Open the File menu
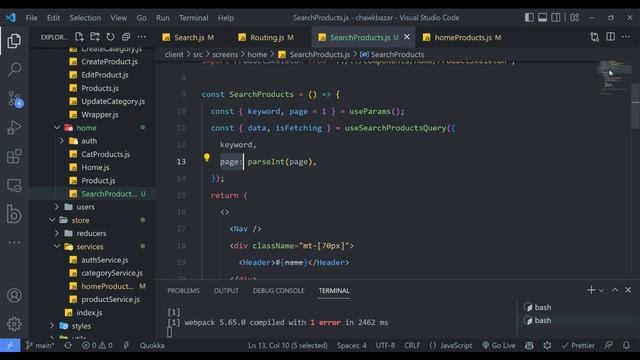 (31, 18)
